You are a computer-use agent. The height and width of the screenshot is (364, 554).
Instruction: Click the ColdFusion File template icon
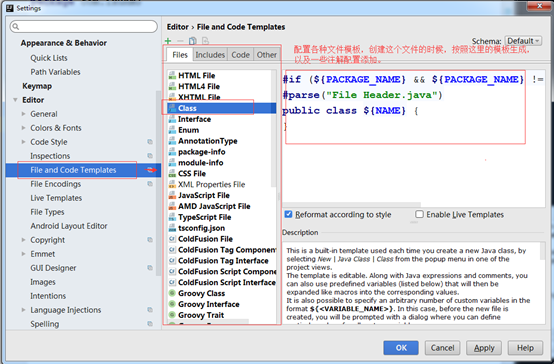click(x=172, y=239)
